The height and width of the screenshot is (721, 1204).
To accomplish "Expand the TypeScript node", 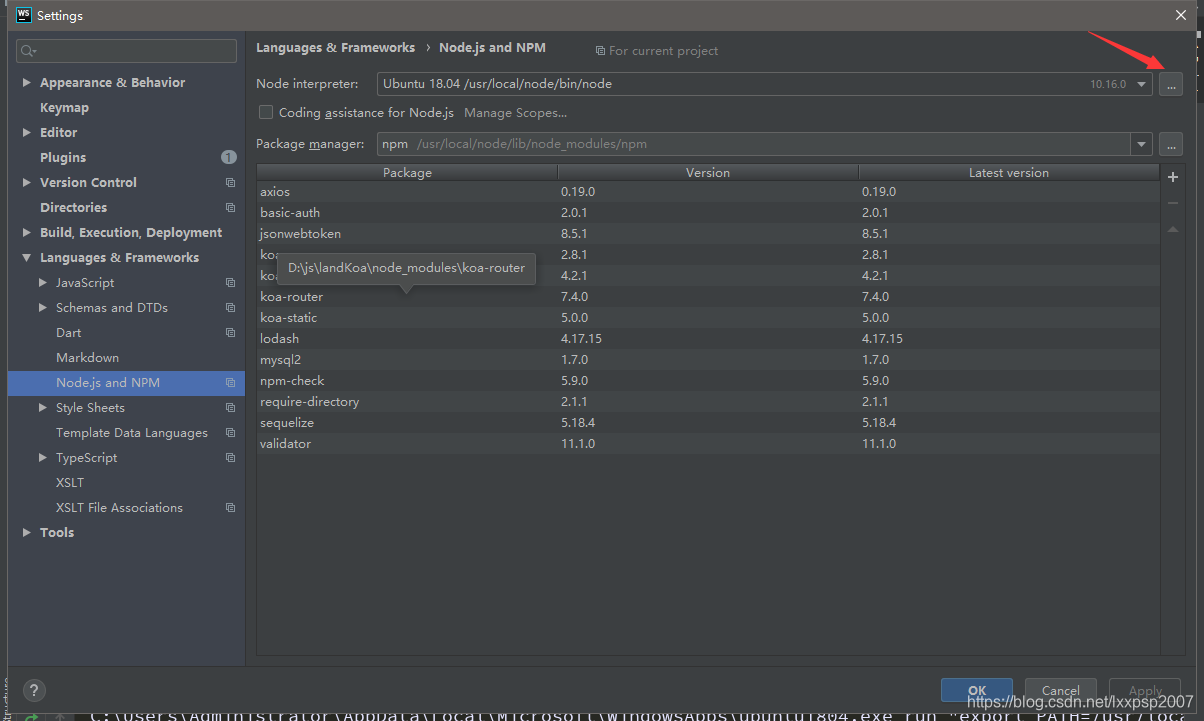I will coord(43,458).
